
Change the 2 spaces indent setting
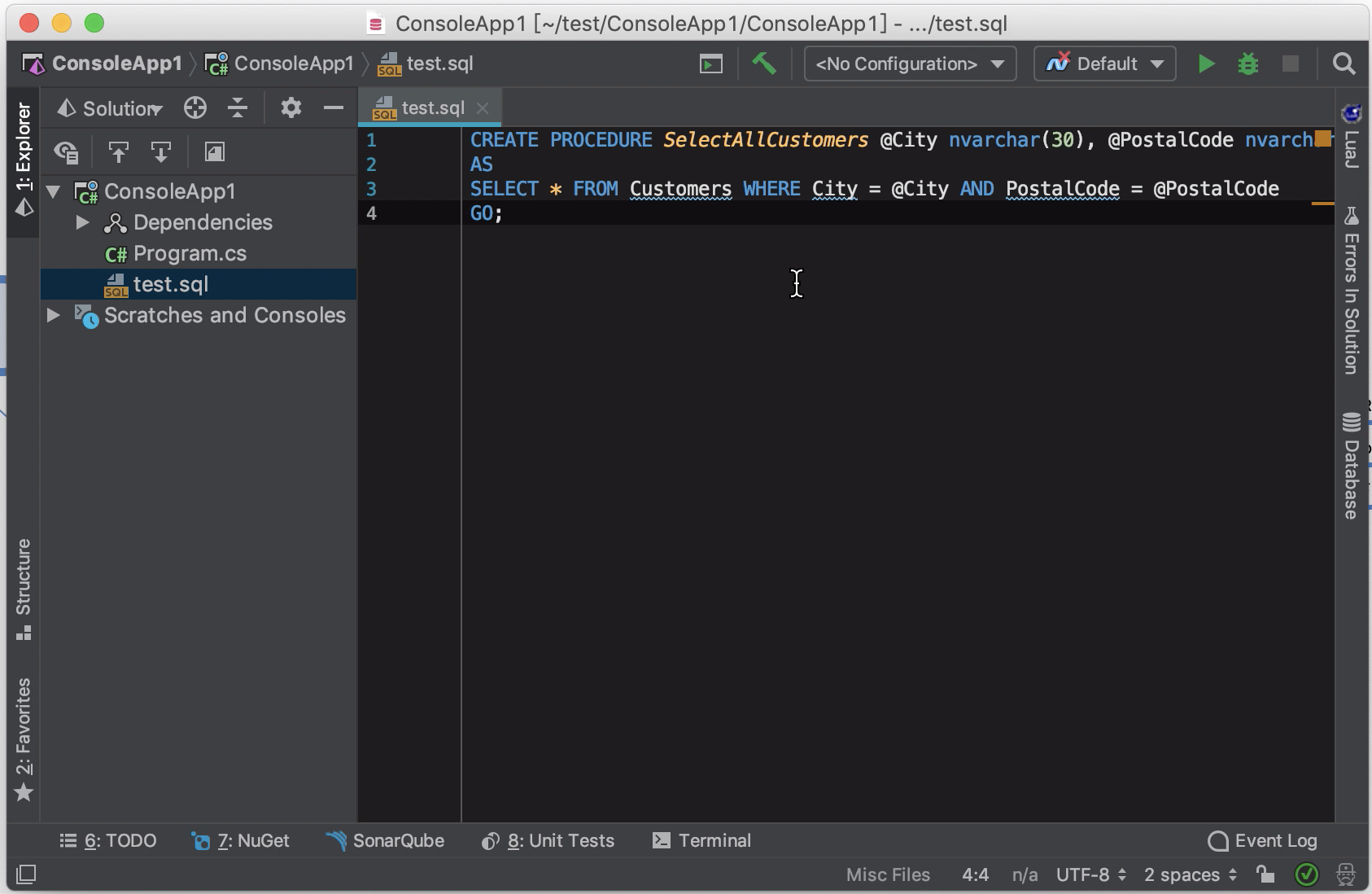pos(1191,874)
